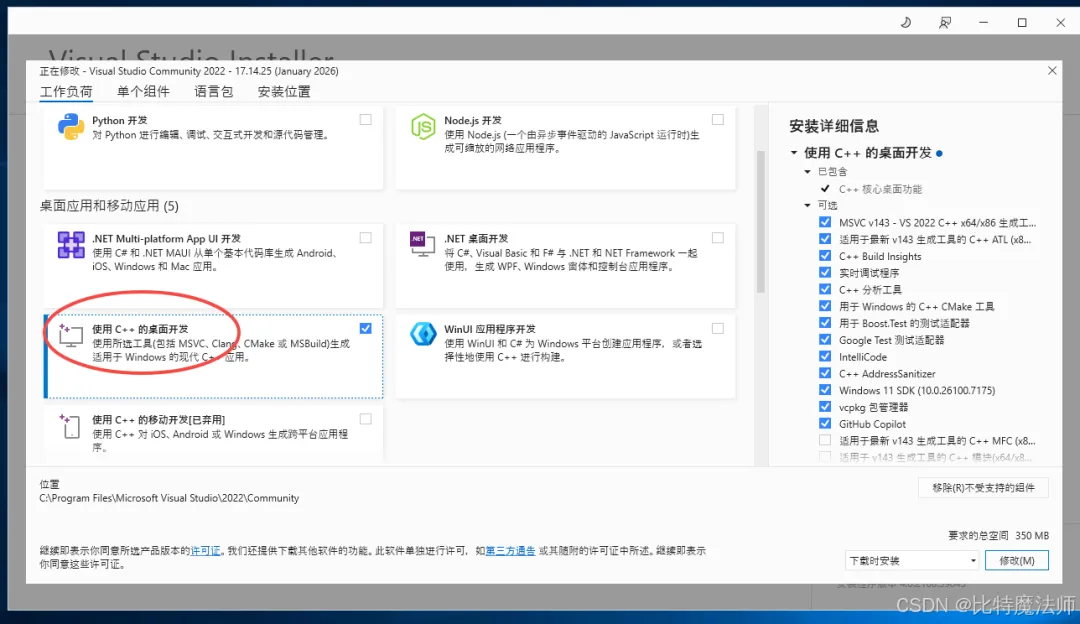Check the WinUI application development workload

718,329
